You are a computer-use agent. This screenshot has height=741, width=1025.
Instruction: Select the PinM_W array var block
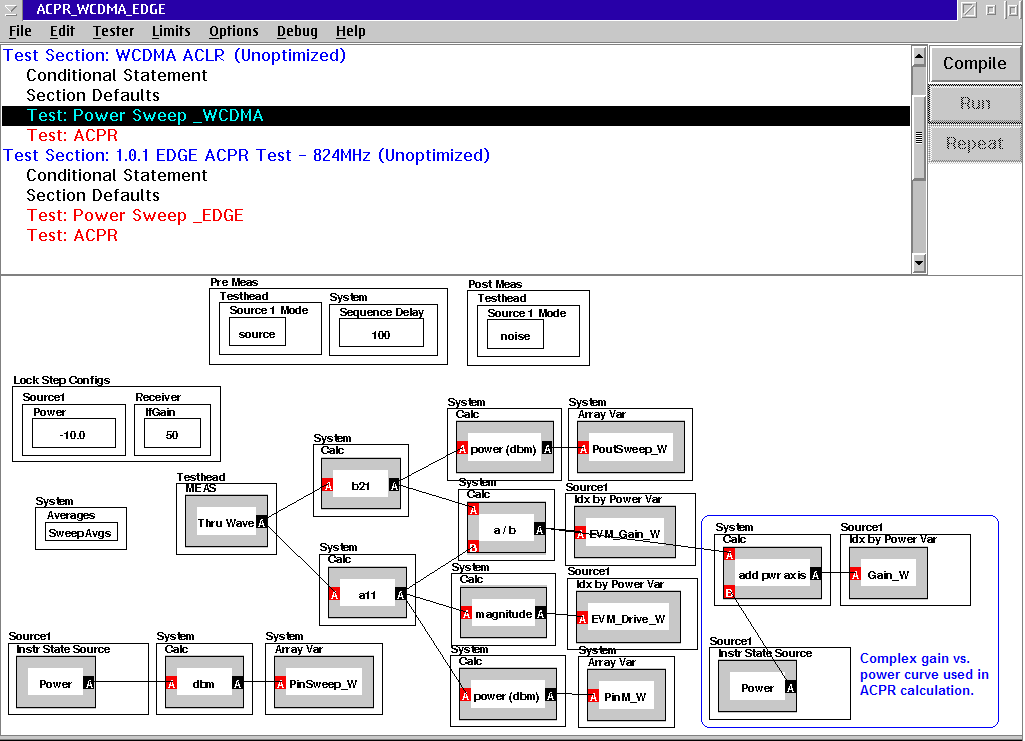(626, 696)
